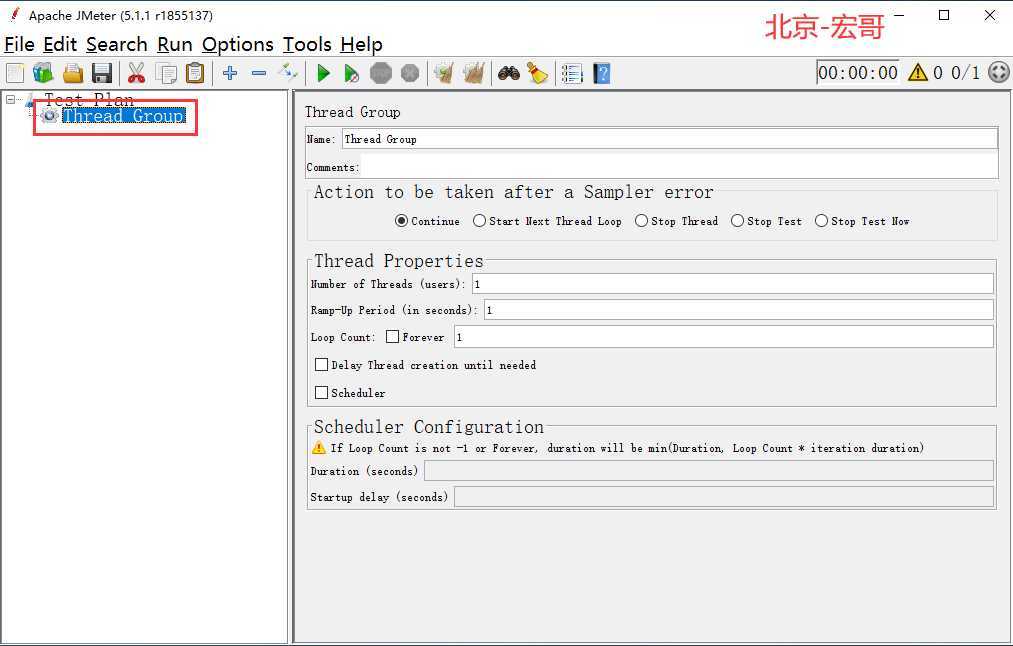Click the Startup delay (seconds) field

tap(724, 497)
